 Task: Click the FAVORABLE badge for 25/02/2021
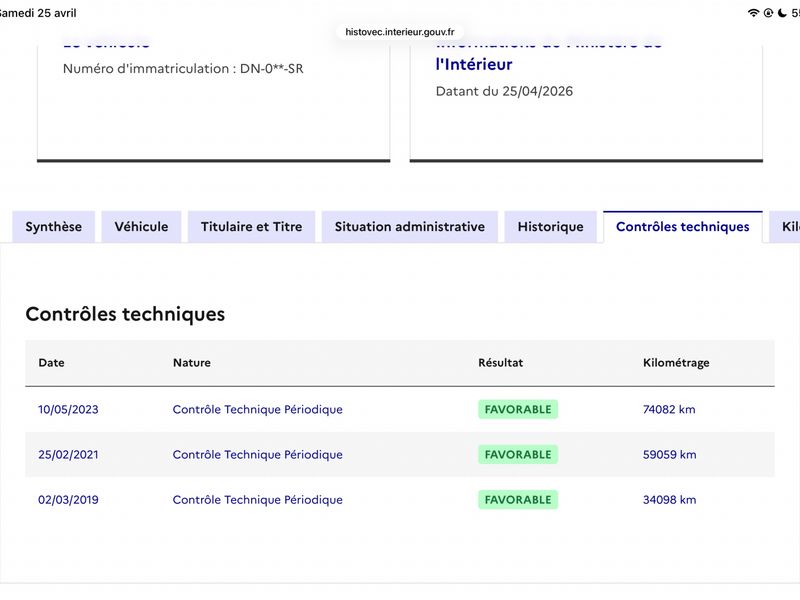517,455
